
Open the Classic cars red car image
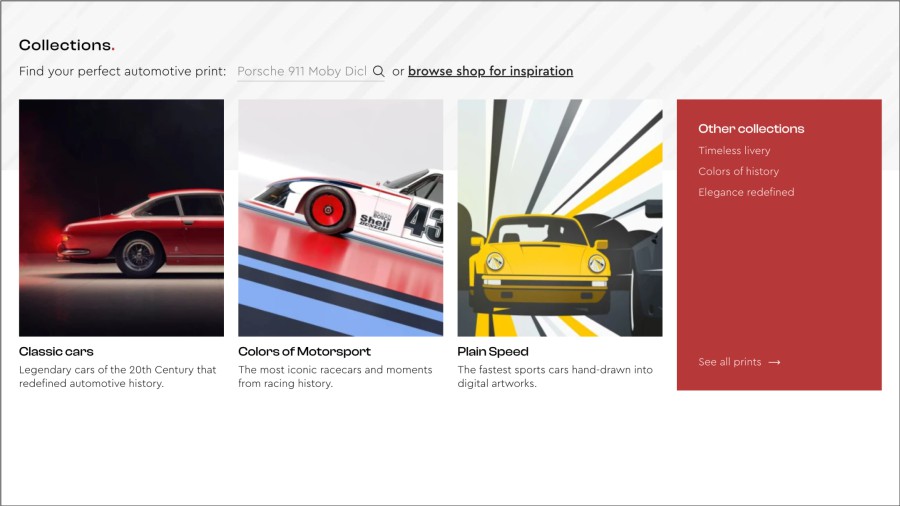coord(121,217)
